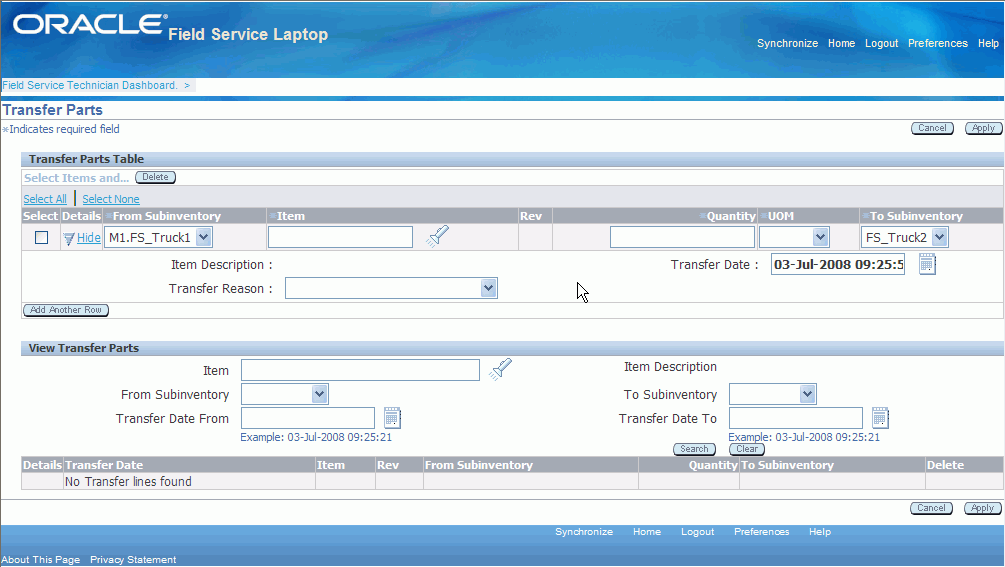Click the Hide details triangle icon

pos(69,239)
